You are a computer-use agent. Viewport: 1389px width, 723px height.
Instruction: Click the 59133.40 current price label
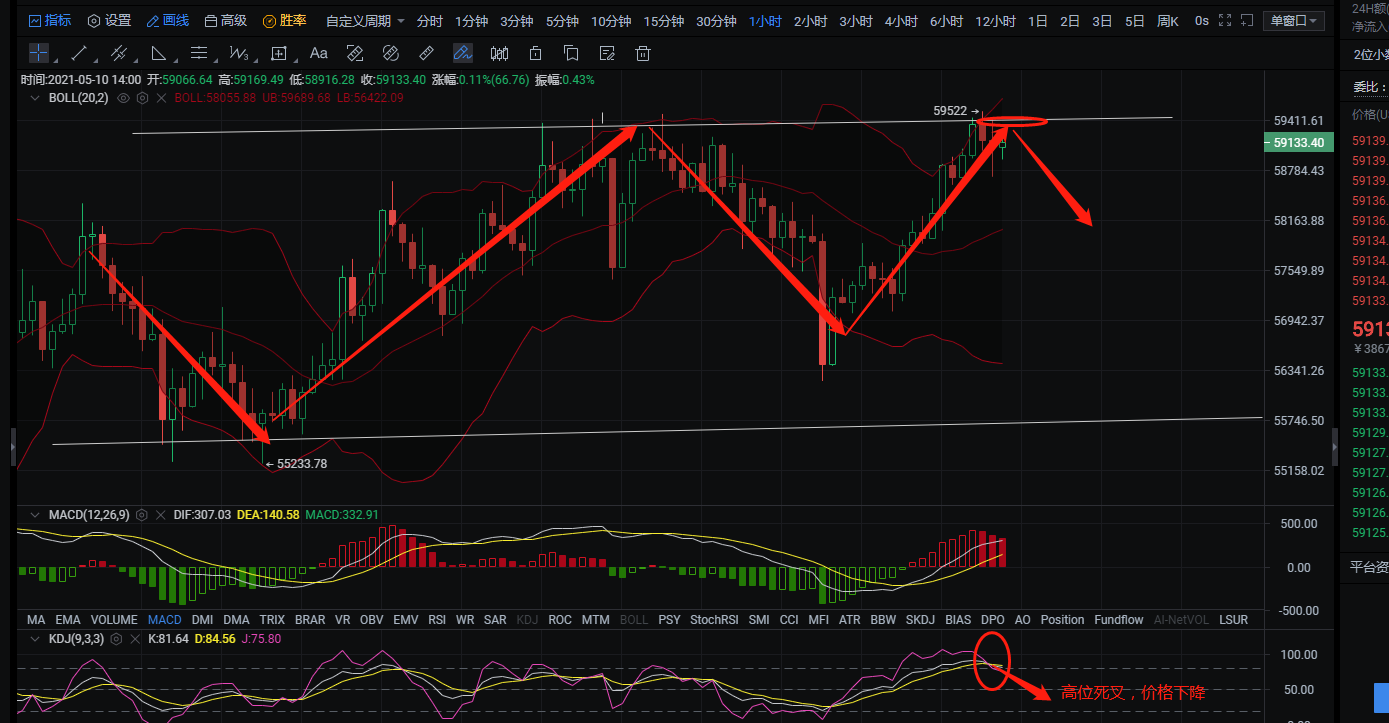click(x=1297, y=143)
